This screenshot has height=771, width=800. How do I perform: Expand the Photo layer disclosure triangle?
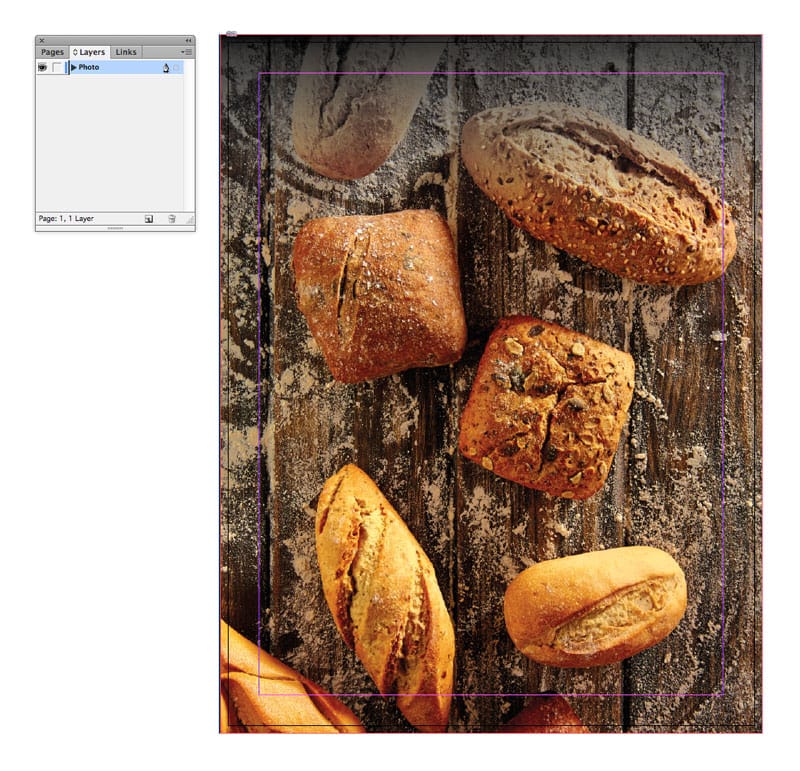point(74,67)
